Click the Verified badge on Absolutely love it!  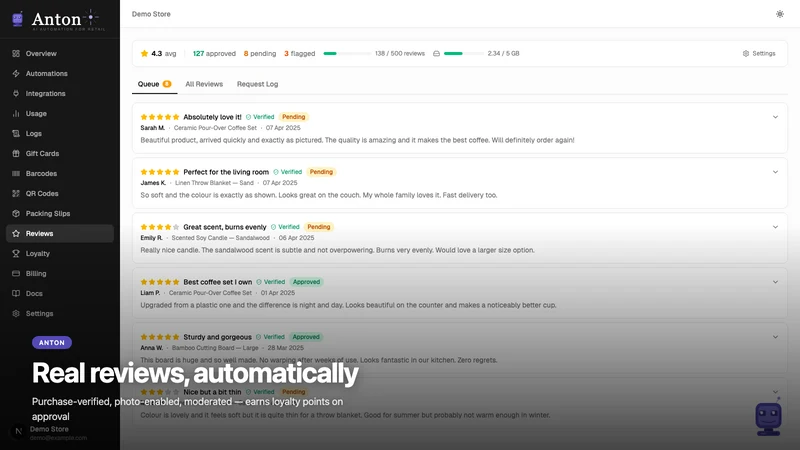260,117
